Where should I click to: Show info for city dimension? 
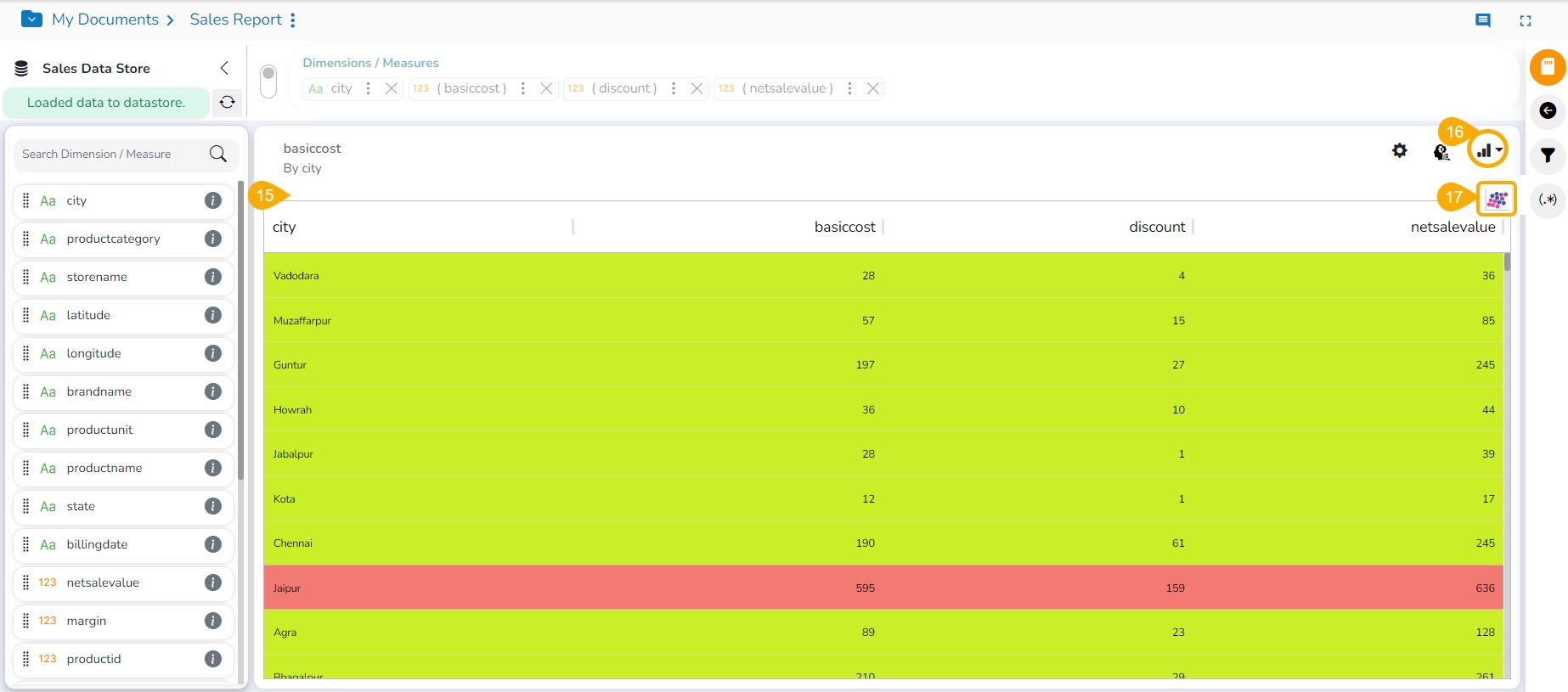tap(213, 200)
